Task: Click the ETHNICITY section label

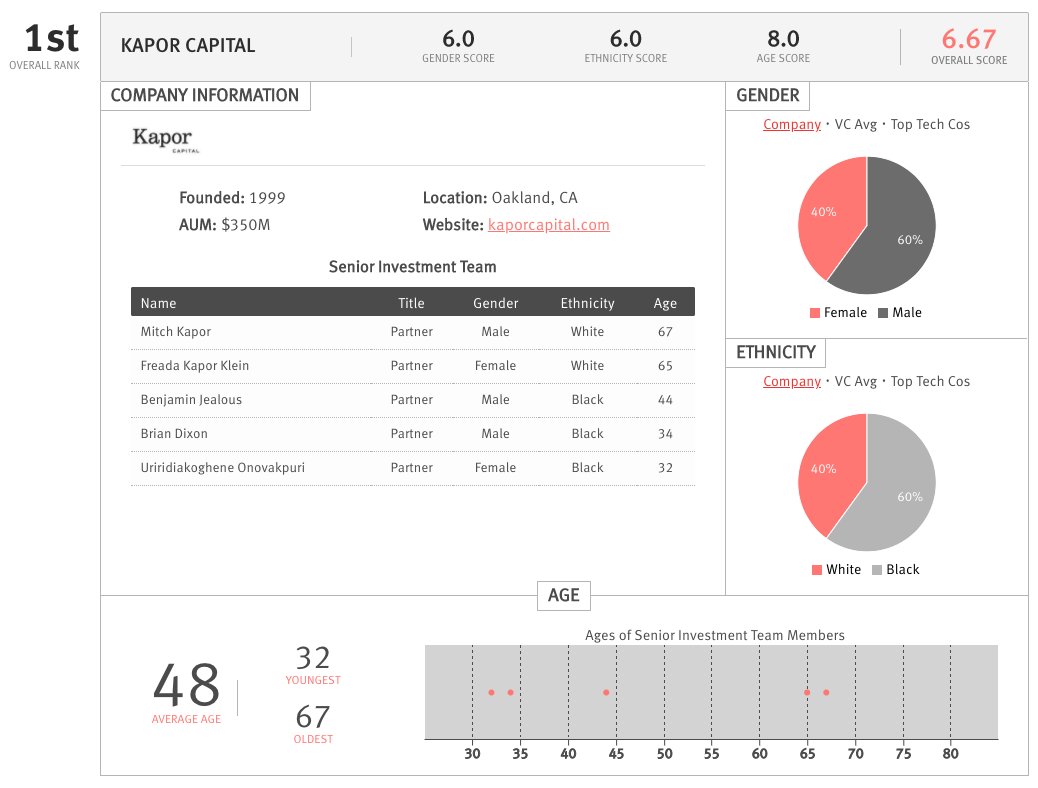Action: click(776, 352)
